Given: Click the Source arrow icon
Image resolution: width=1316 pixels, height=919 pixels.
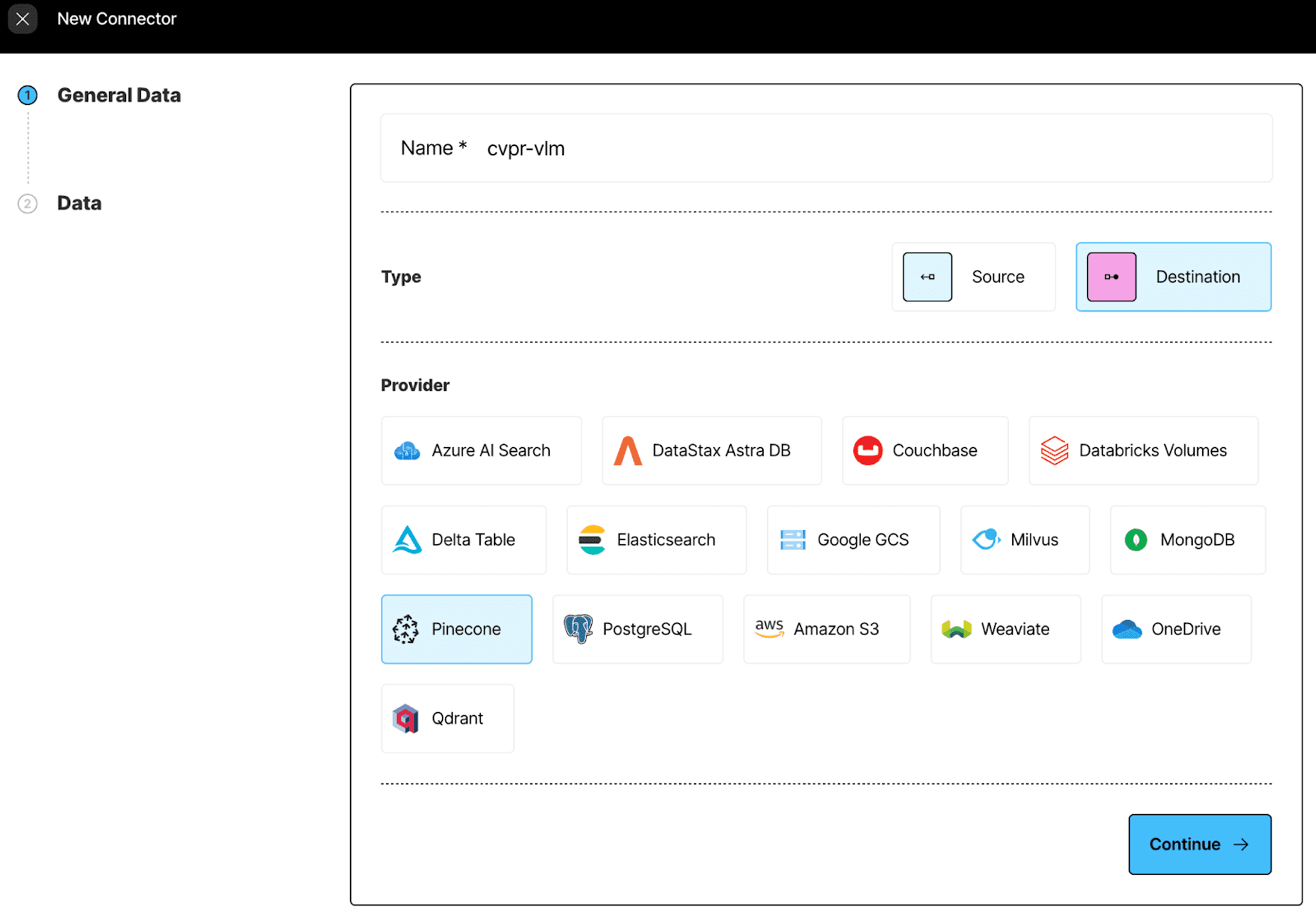Looking at the screenshot, I should 927,277.
